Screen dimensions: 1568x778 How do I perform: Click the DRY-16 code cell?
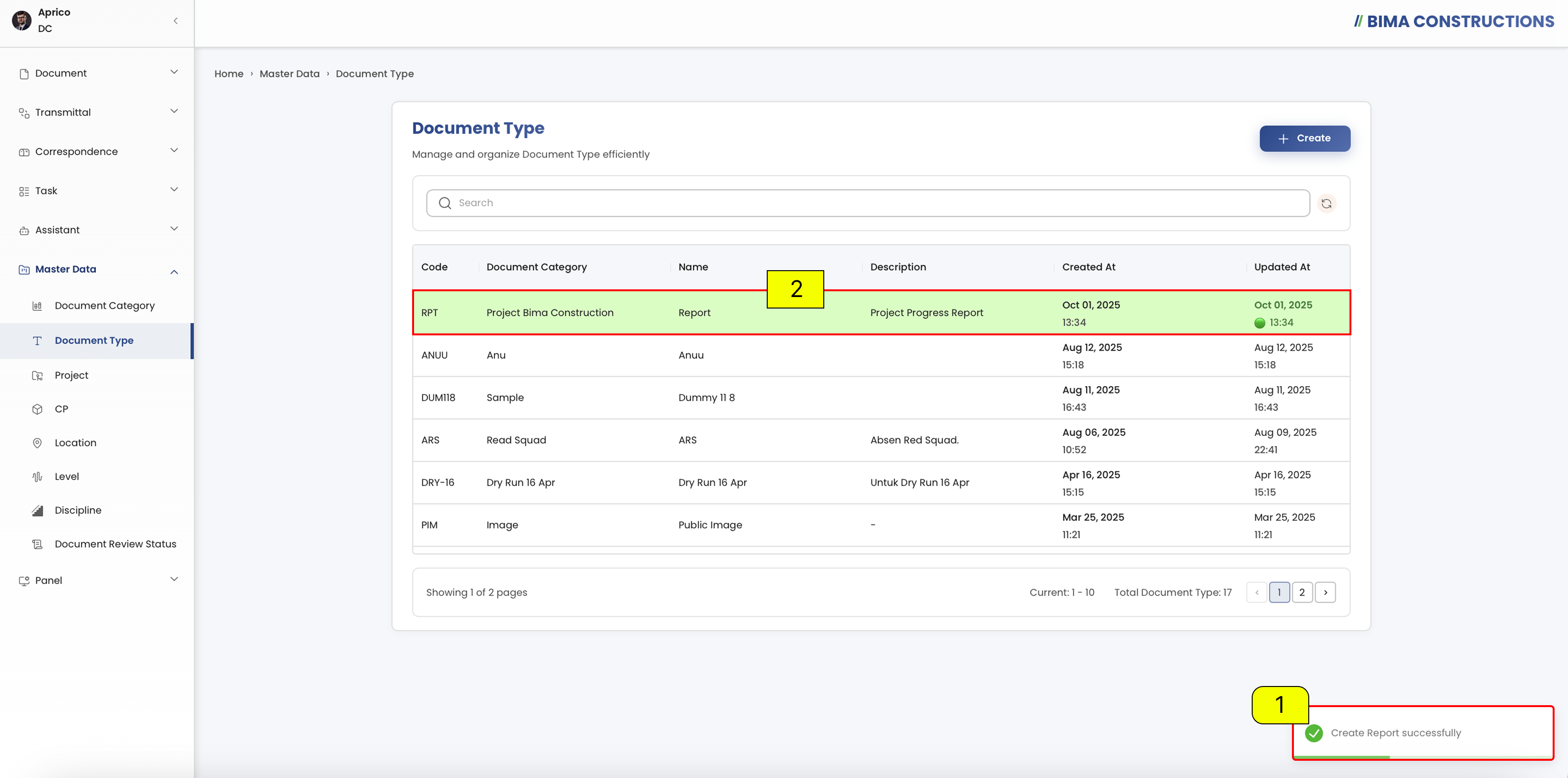438,482
